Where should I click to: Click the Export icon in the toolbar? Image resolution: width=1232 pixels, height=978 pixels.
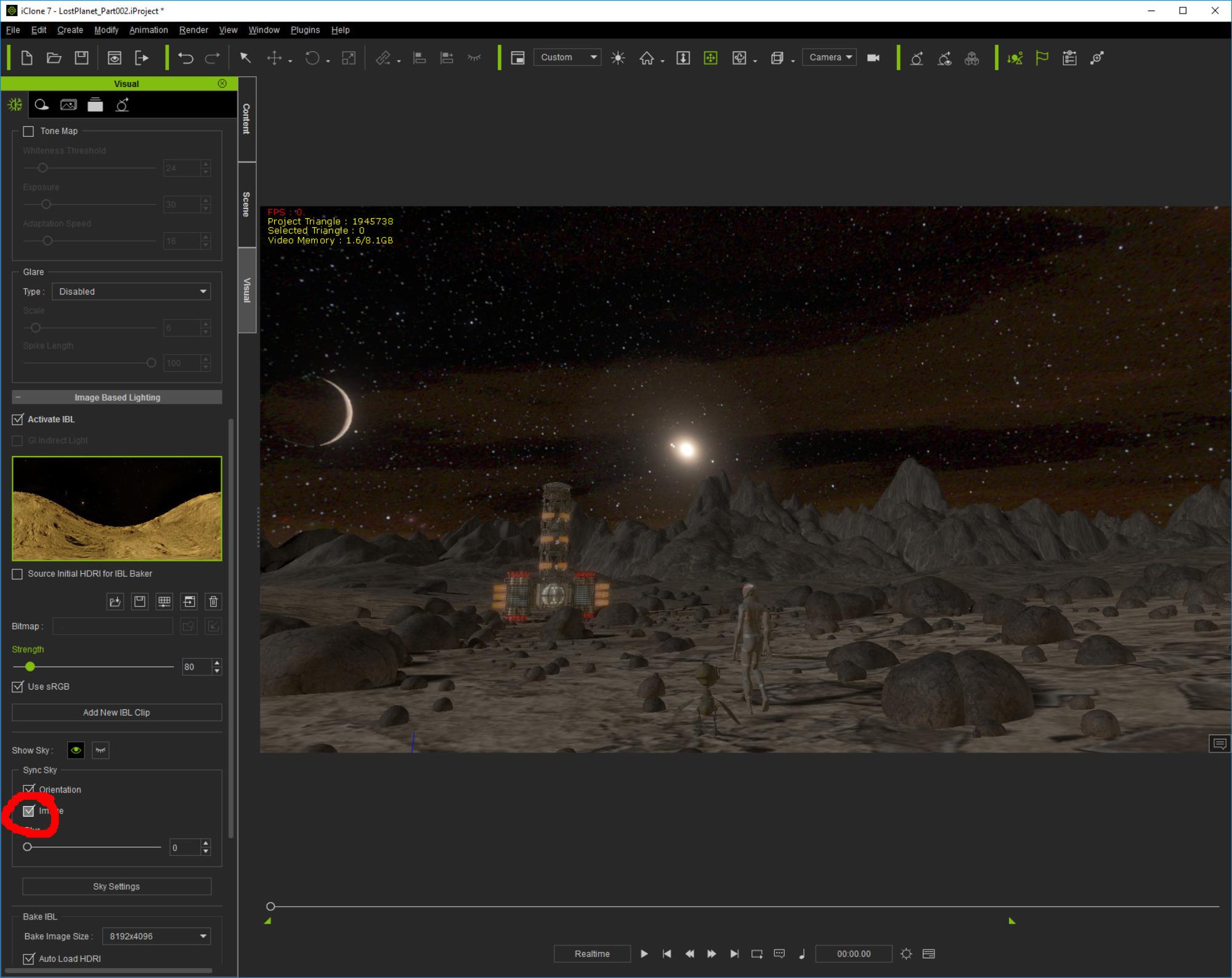142,58
